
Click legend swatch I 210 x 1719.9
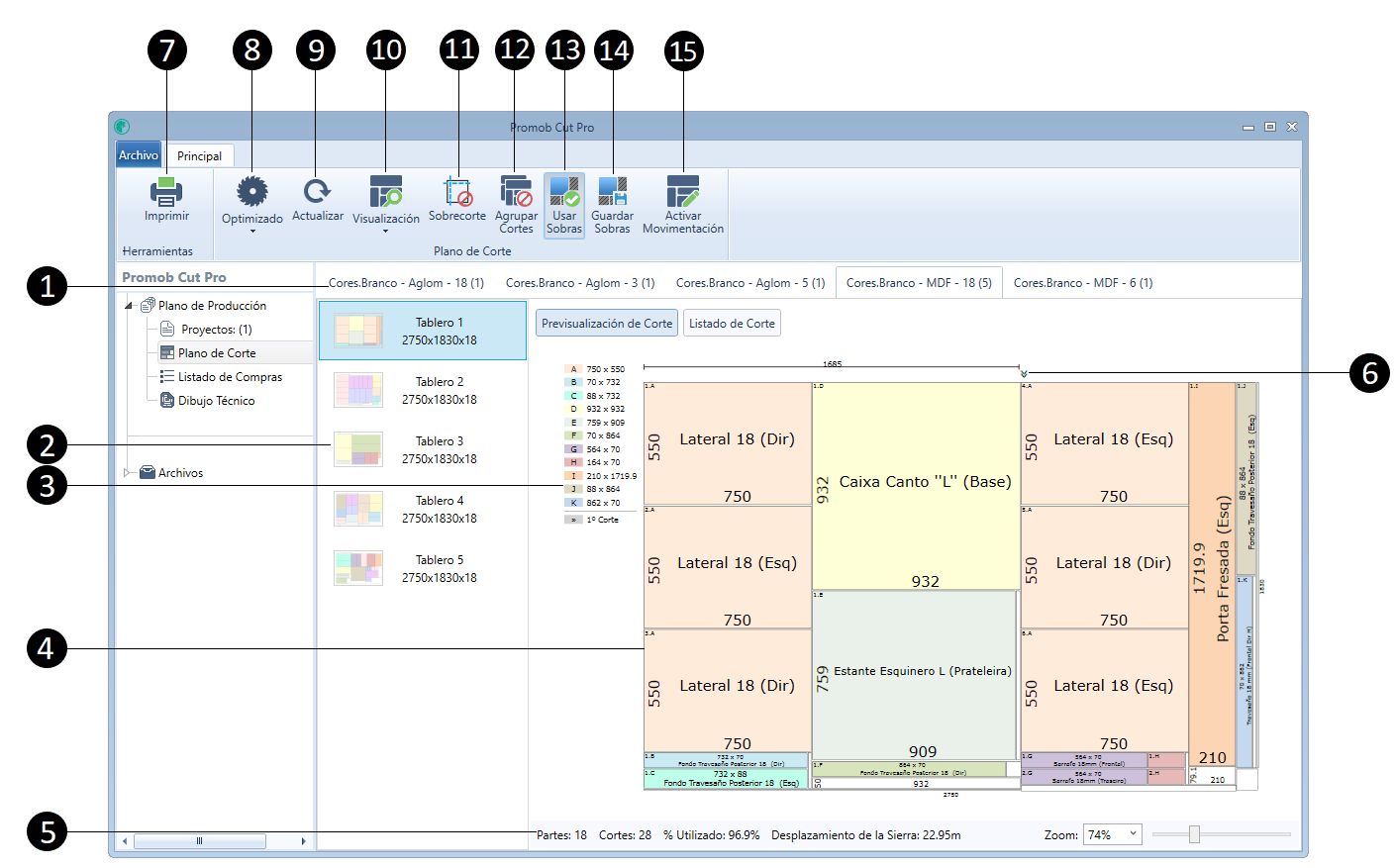[573, 476]
